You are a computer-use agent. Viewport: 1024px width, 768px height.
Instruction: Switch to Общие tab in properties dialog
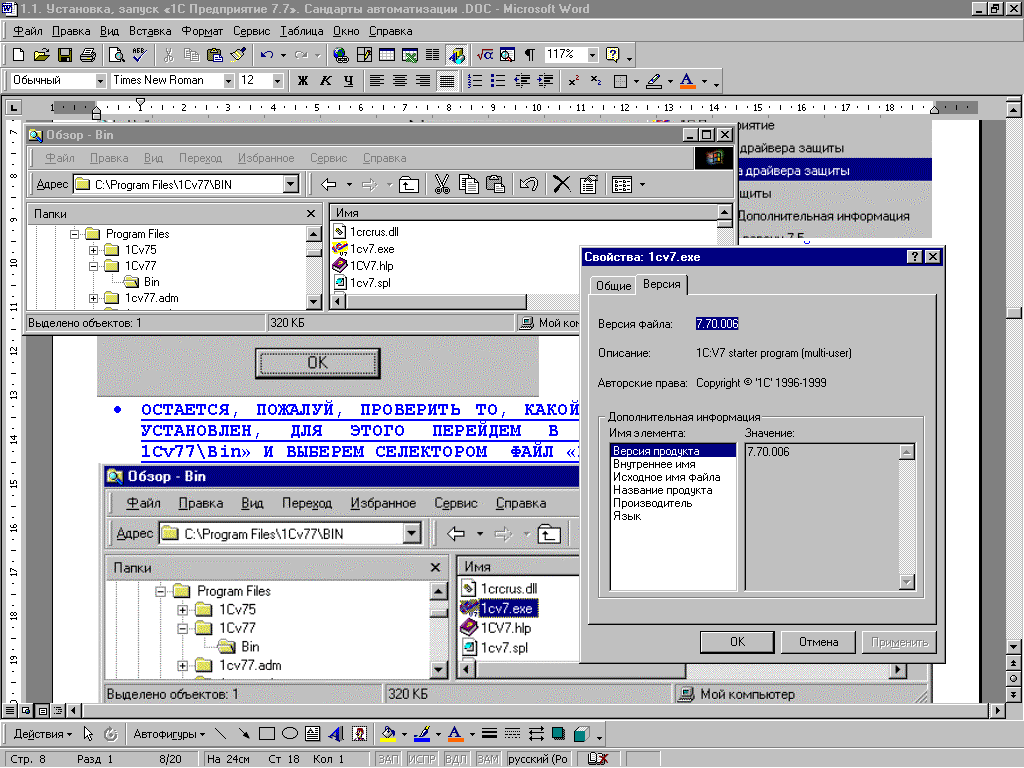613,285
